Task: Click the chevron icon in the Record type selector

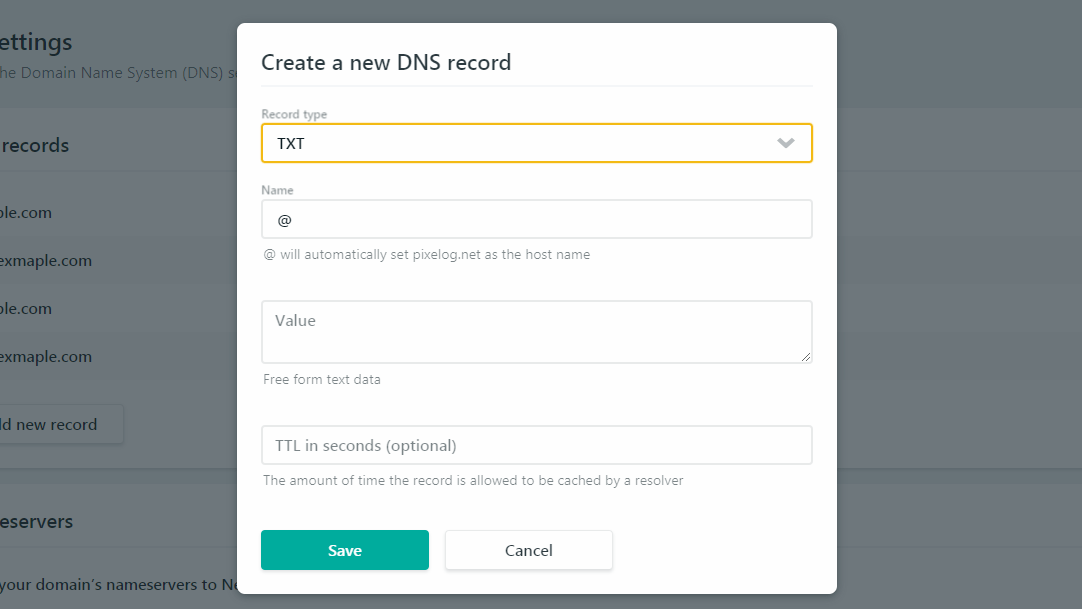Action: point(786,143)
